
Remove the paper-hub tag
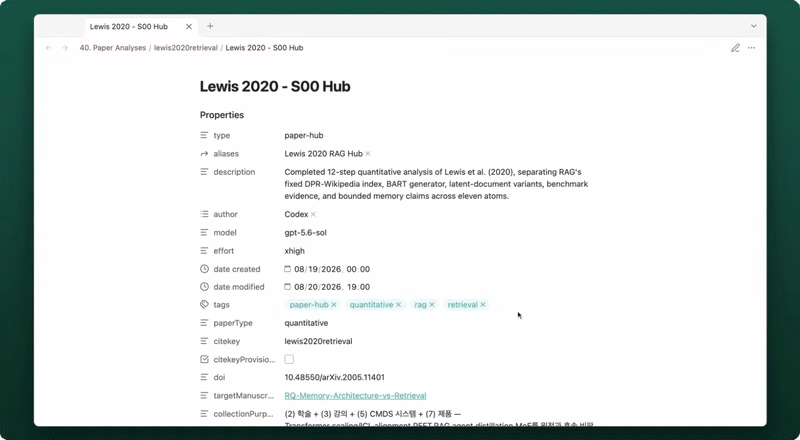334,305
